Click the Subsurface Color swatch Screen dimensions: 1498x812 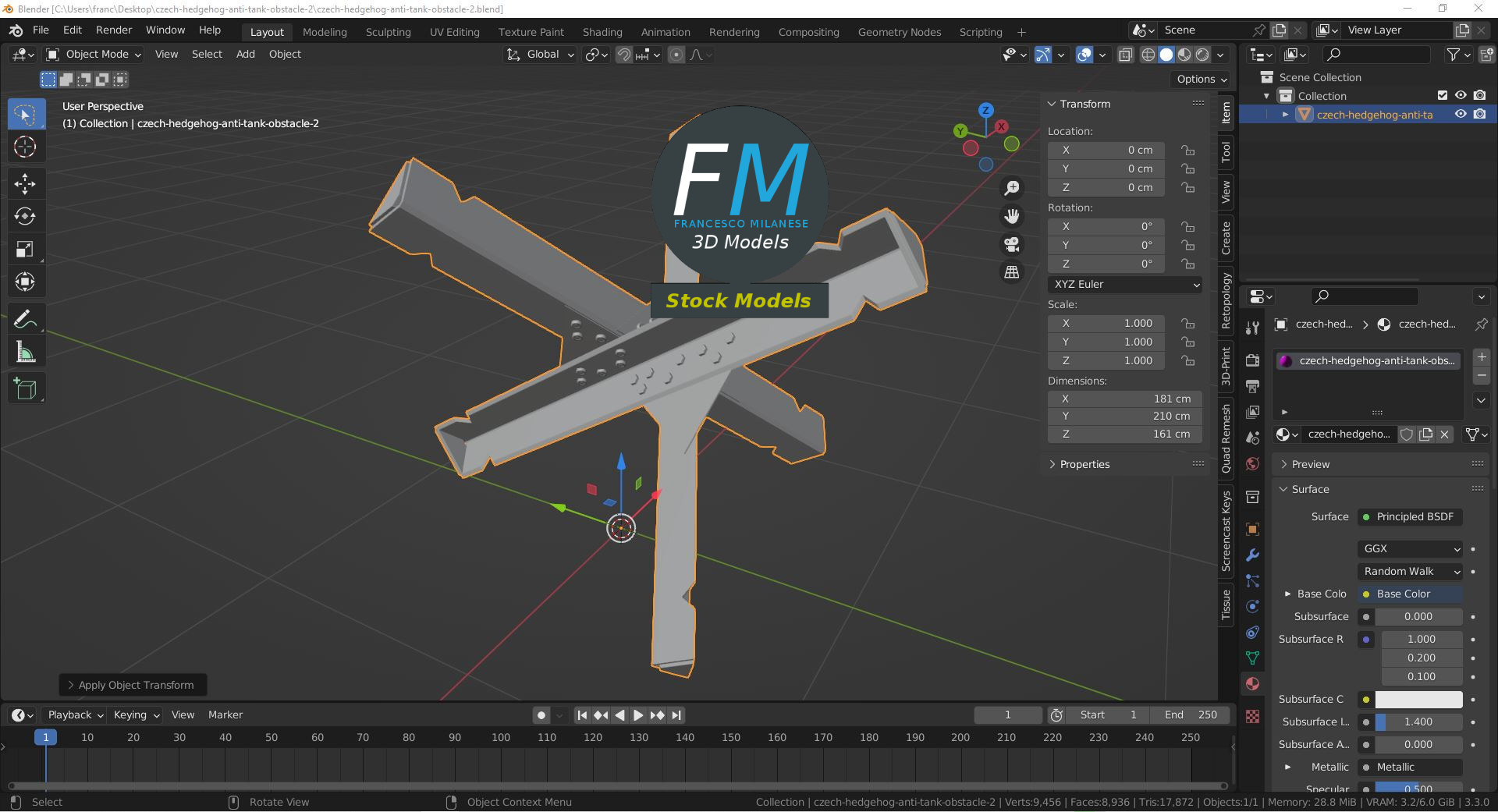coord(1418,699)
